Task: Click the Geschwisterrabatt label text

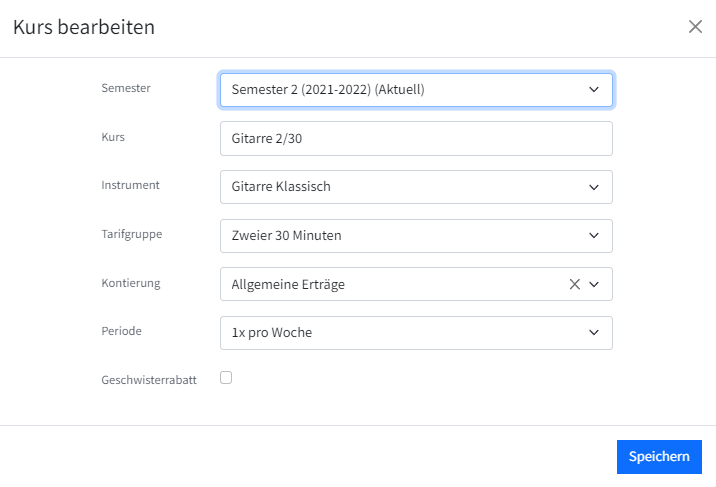Action: [x=149, y=380]
